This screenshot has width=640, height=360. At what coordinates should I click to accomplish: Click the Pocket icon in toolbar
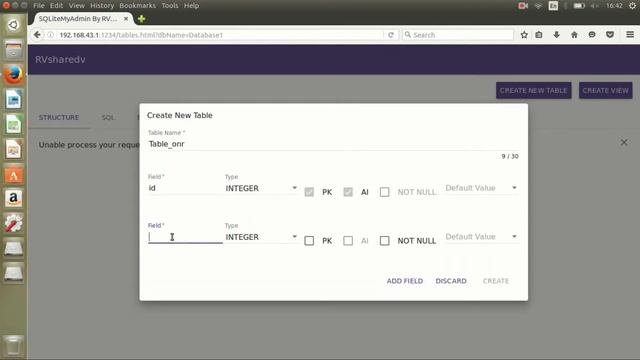[610, 35]
